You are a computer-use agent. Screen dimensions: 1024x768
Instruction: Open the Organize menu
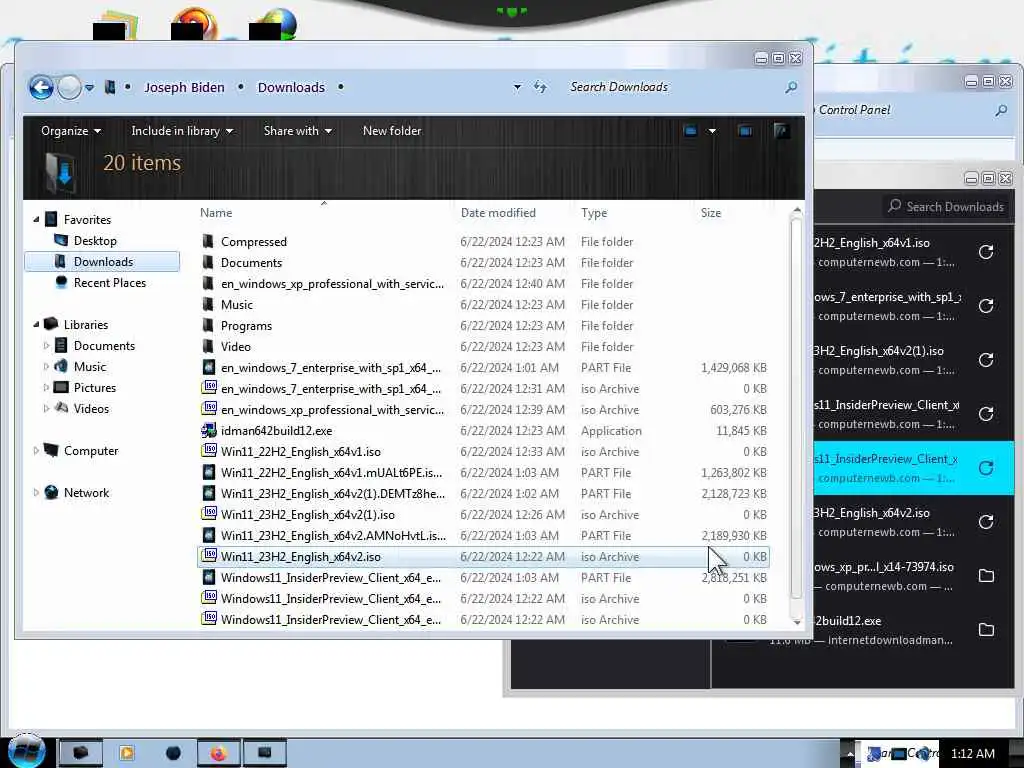coord(71,131)
